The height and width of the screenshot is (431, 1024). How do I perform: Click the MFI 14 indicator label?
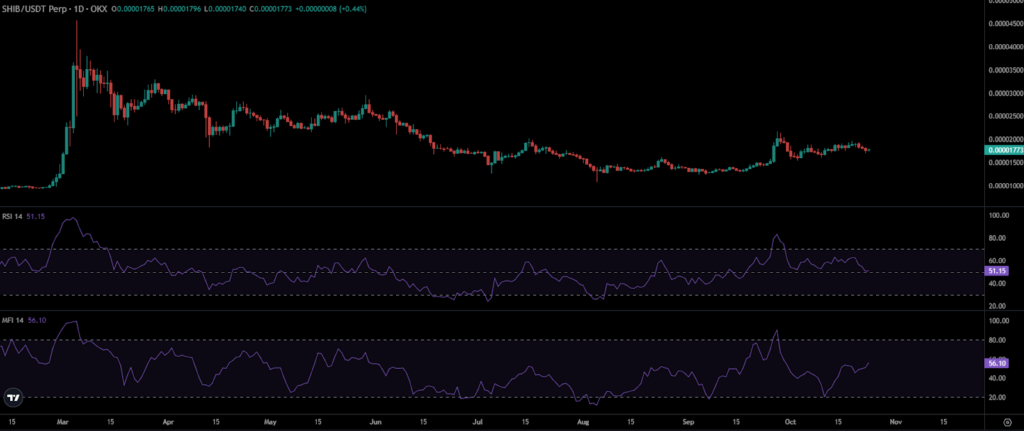pos(13,320)
